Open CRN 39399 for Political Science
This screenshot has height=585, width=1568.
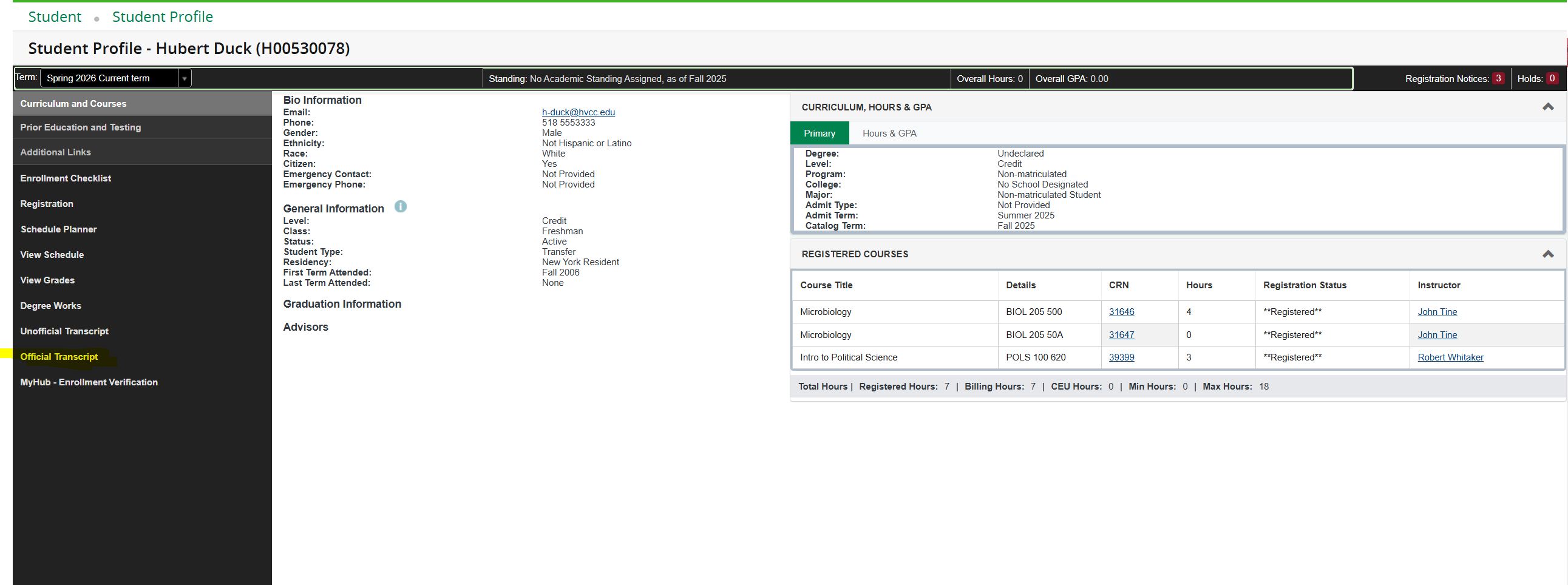pyautogui.click(x=1121, y=357)
